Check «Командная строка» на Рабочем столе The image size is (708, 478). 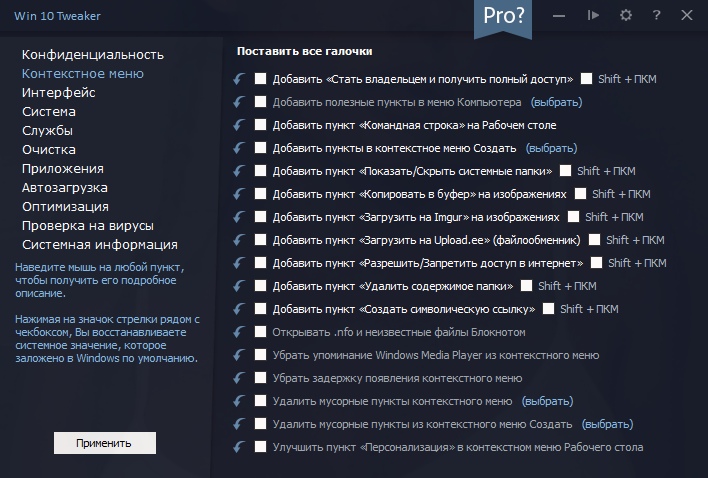261,125
